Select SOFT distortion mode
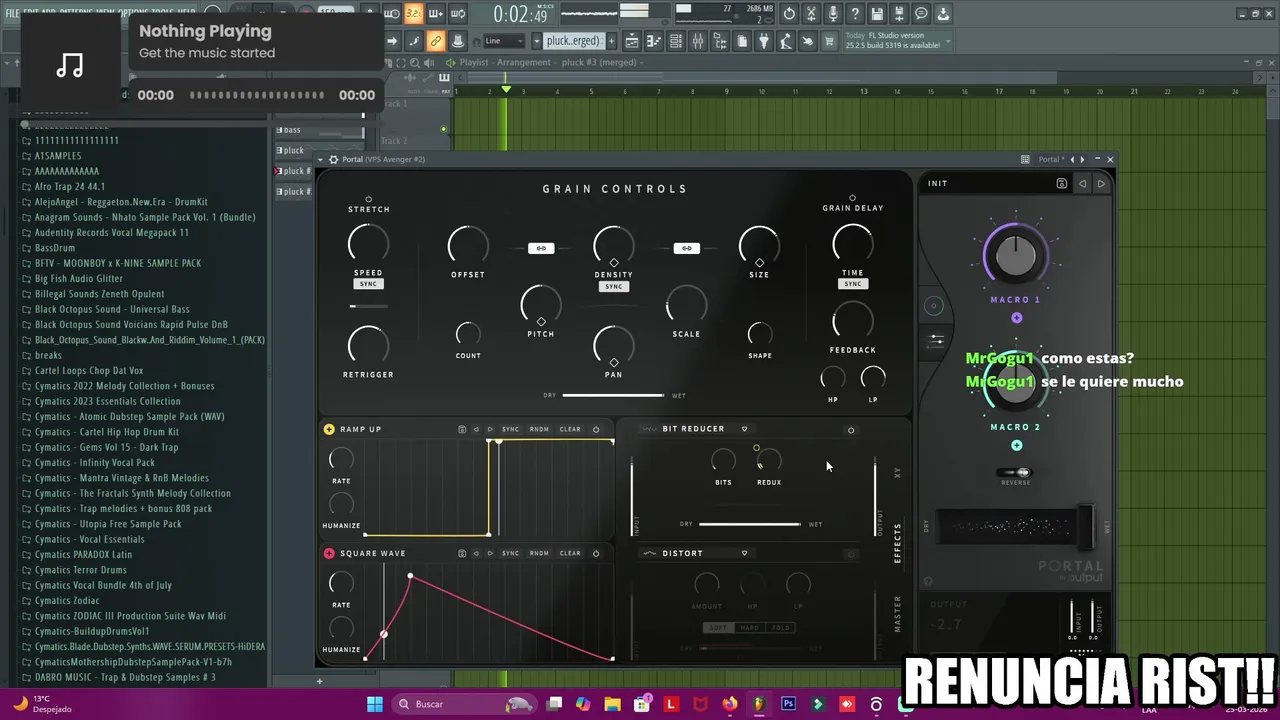The width and height of the screenshot is (1280, 720). click(x=718, y=628)
